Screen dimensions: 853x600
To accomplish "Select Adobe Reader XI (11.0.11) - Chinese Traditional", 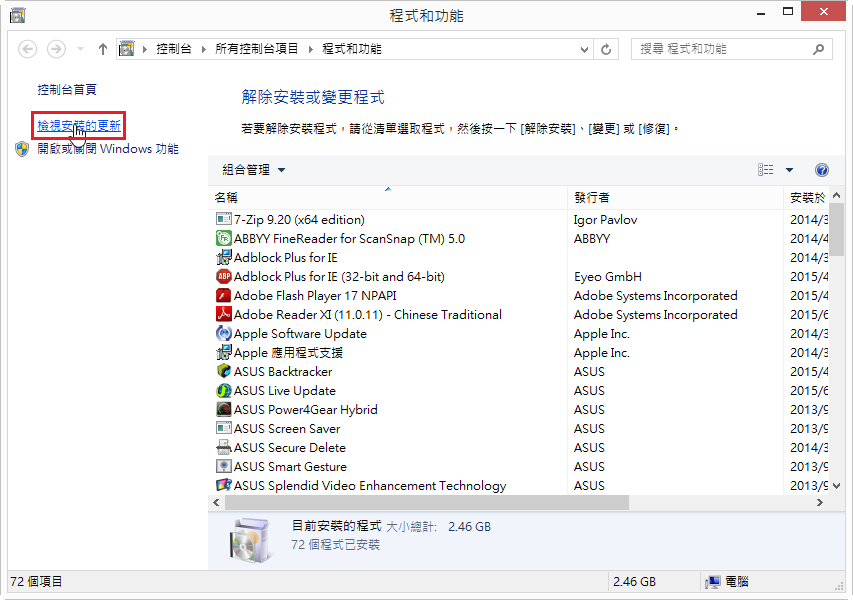I will [x=368, y=315].
